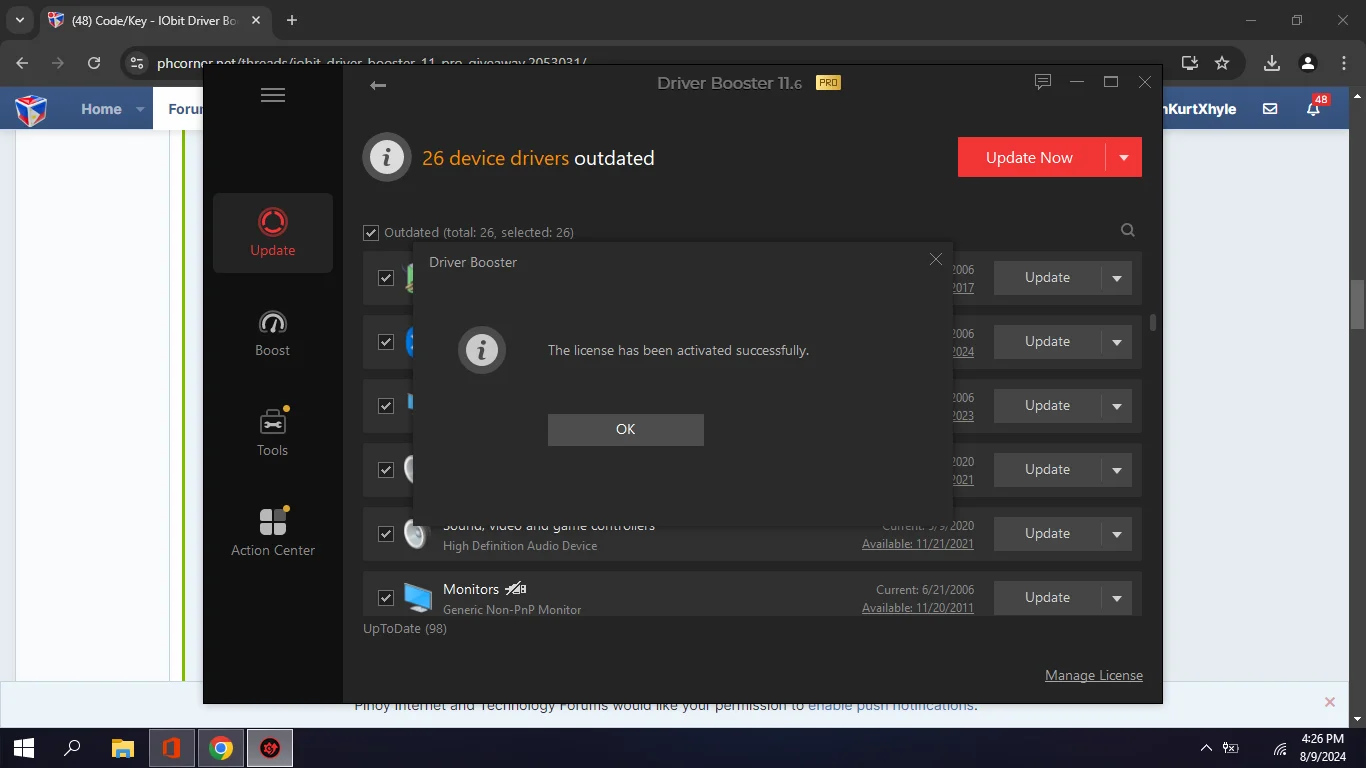Expand the Home menu arrow on forum navbar
This screenshot has height=768, width=1366.
140,109
